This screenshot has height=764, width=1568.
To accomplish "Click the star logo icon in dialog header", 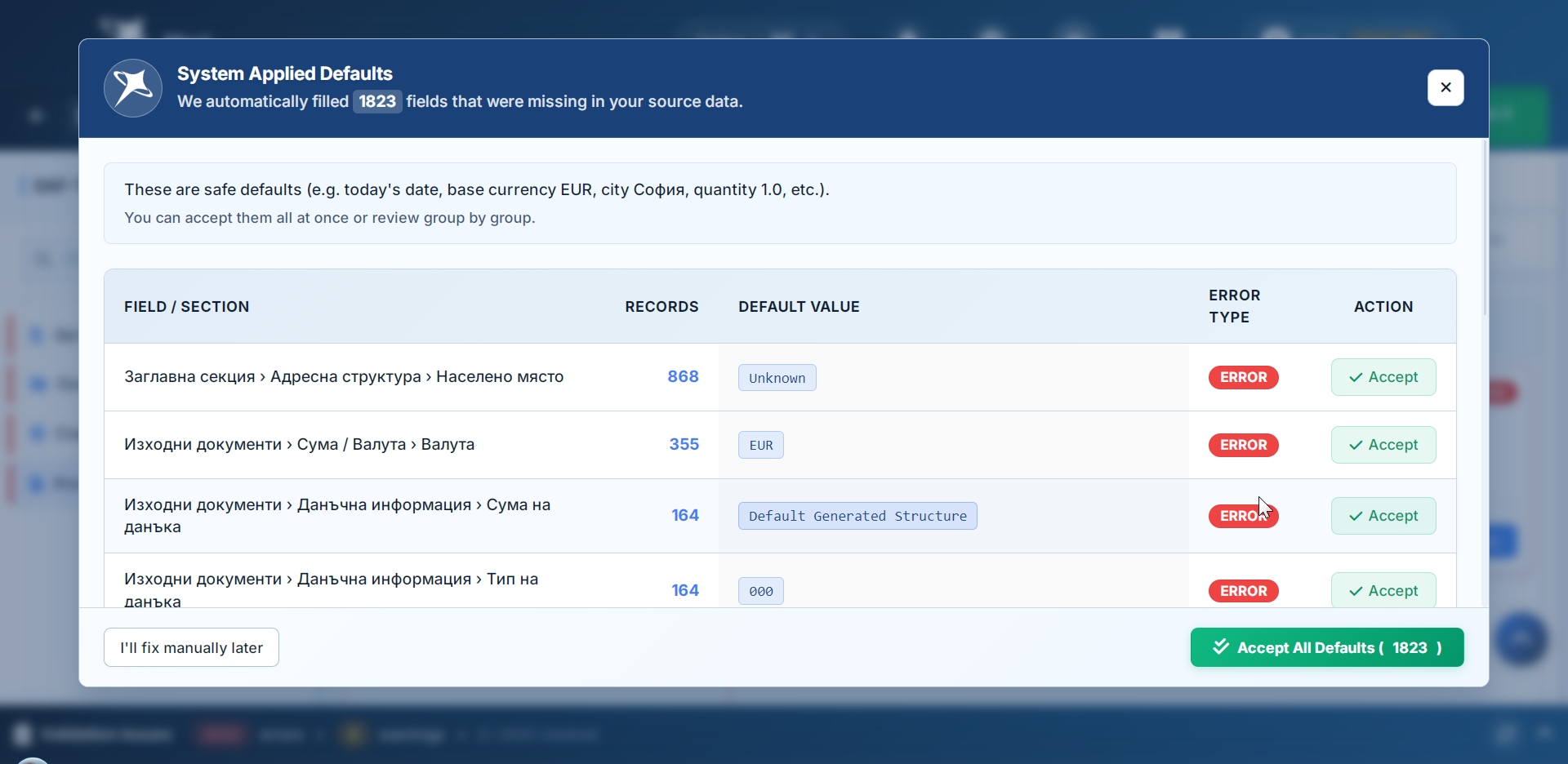I will pyautogui.click(x=133, y=87).
